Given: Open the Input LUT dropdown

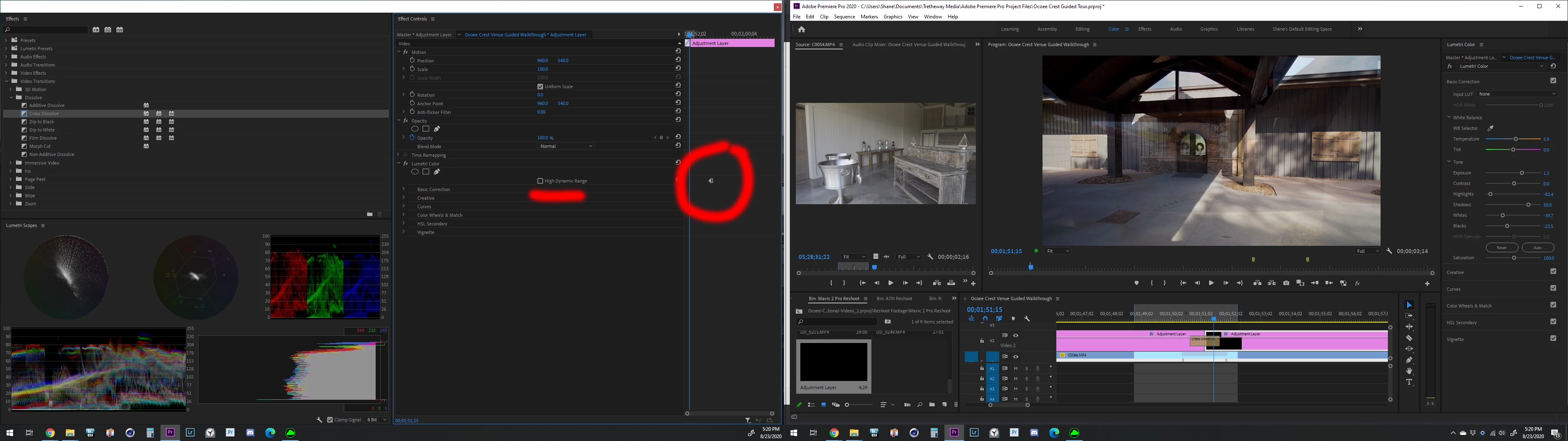Looking at the screenshot, I should [x=1516, y=94].
